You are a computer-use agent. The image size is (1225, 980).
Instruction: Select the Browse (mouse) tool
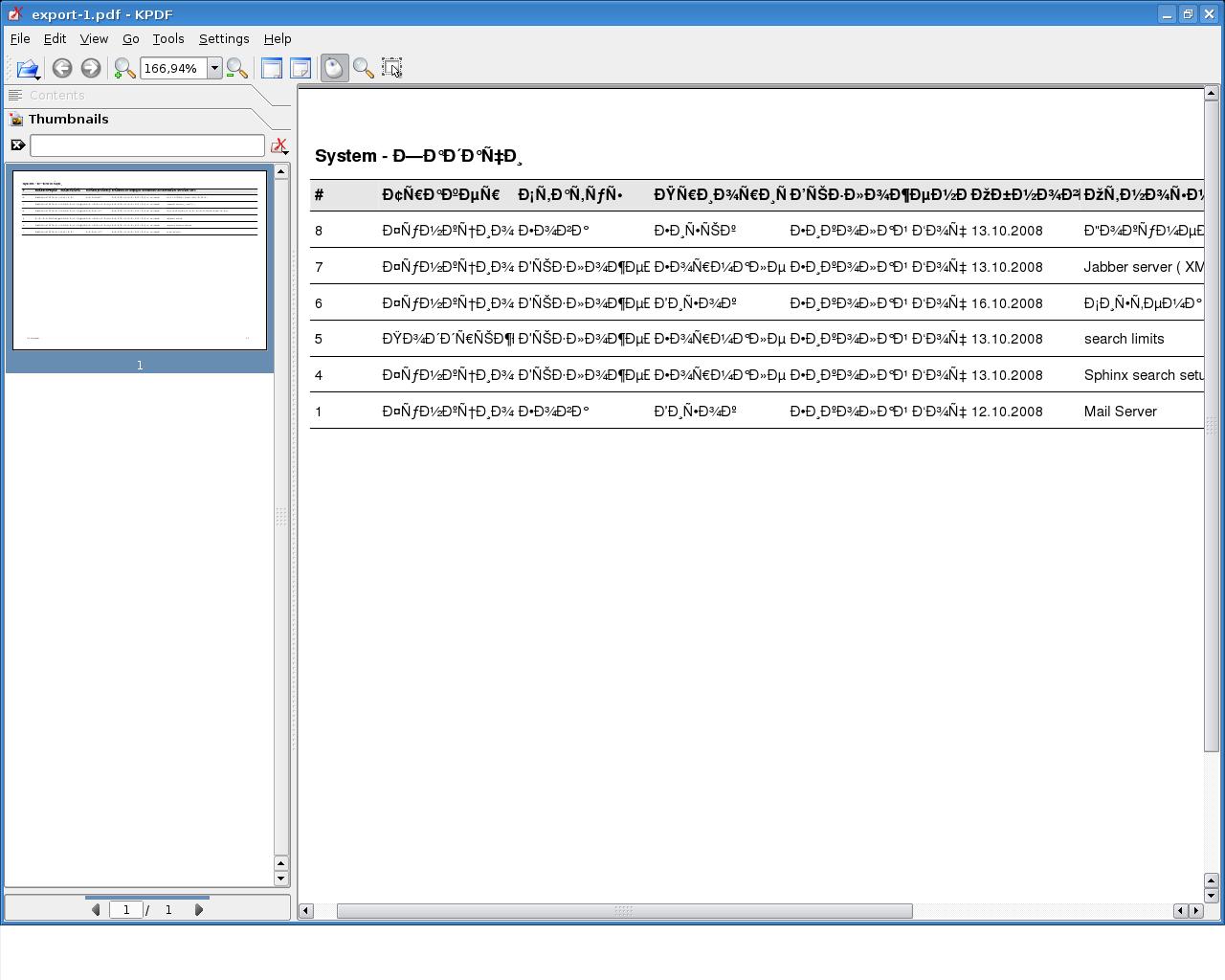click(x=334, y=68)
